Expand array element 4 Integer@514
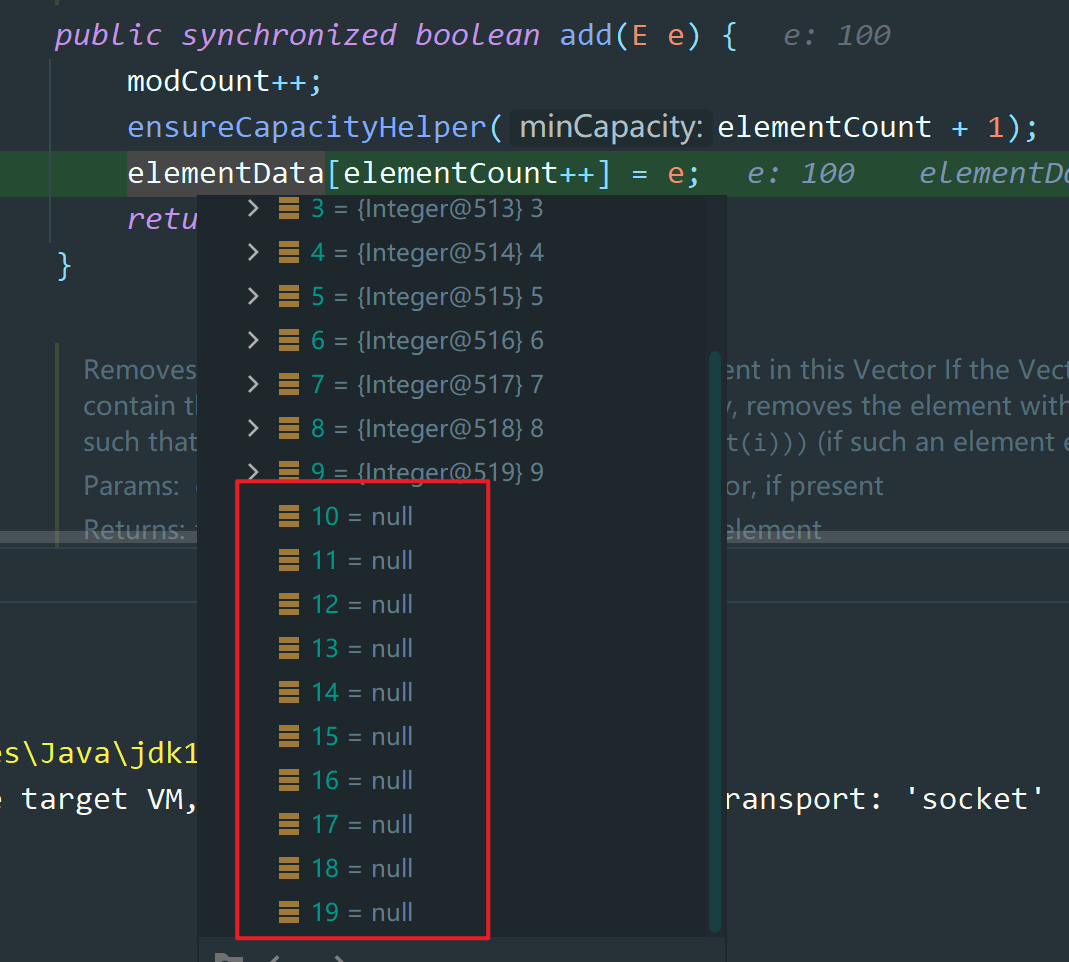The height and width of the screenshot is (962, 1069). 253,253
